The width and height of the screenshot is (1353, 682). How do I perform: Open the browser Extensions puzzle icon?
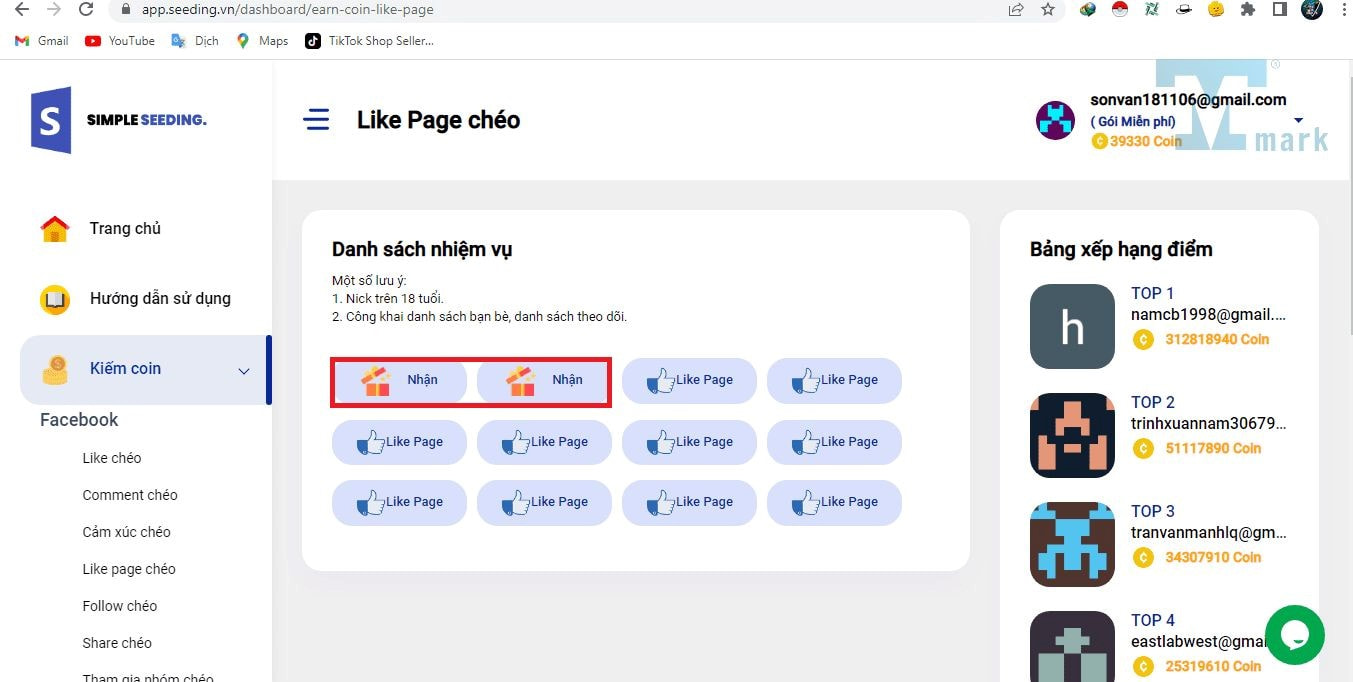tap(1247, 9)
